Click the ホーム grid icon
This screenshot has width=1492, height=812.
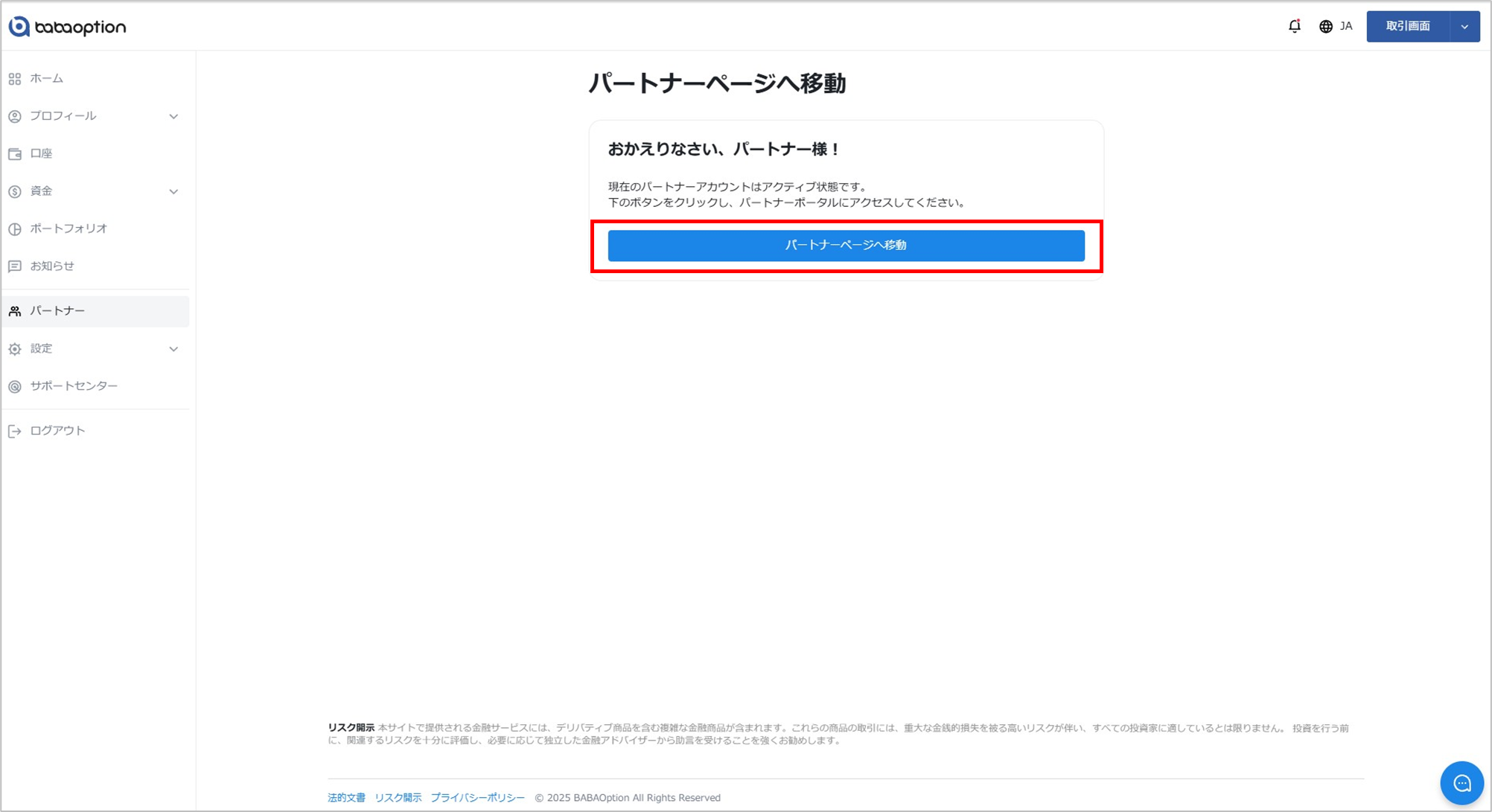tap(15, 79)
